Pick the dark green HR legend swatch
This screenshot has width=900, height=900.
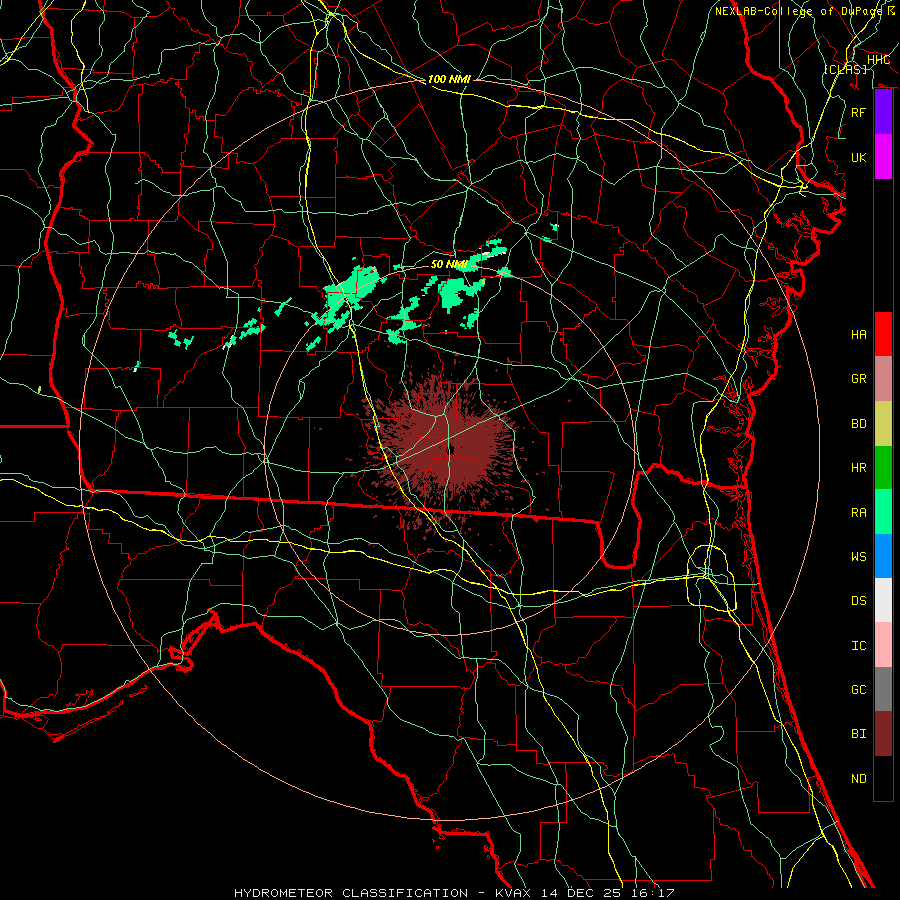point(883,468)
